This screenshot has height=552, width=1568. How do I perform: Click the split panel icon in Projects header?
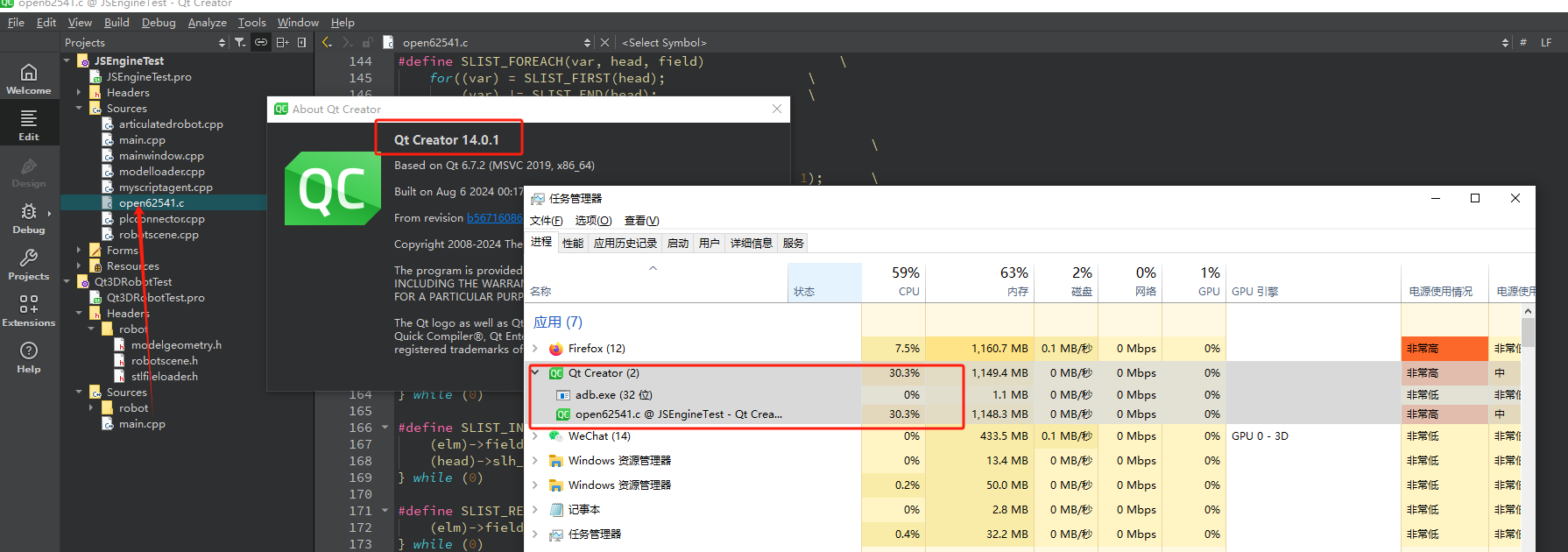[282, 42]
